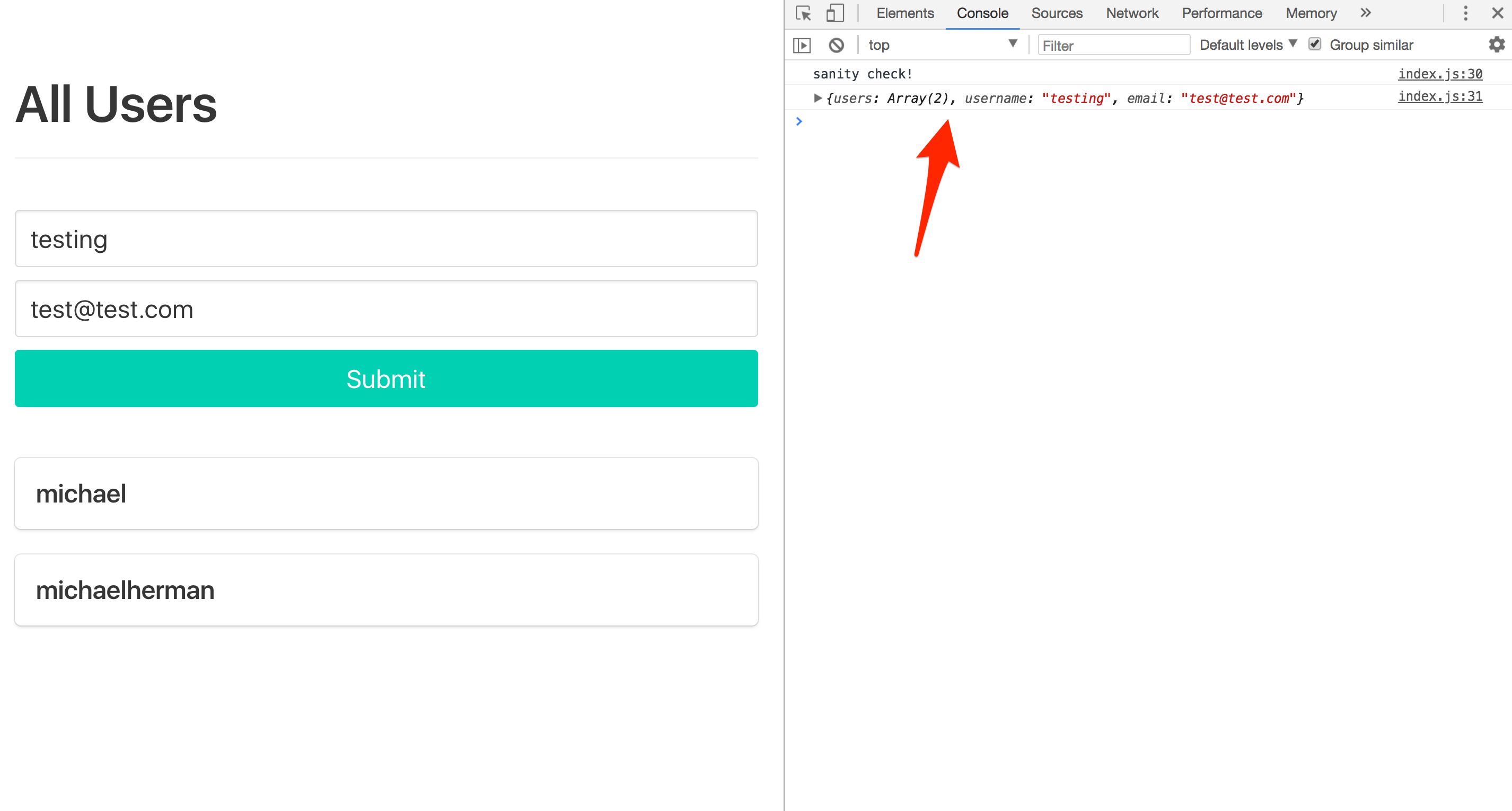Open the Default levels dropdown
Viewport: 1512px width, 811px height.
pos(1247,45)
